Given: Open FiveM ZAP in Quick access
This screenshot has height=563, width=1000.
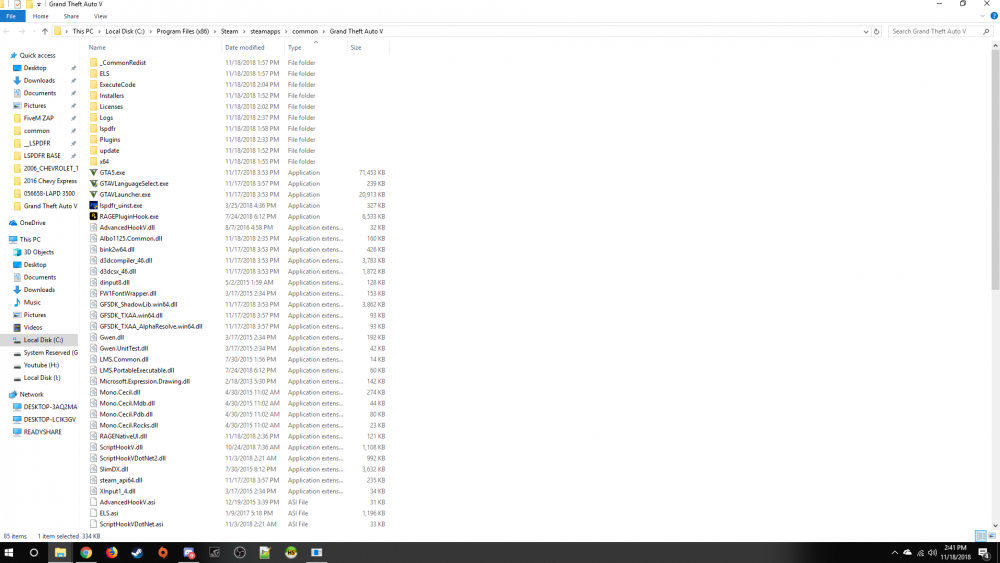Looking at the screenshot, I should [x=38, y=118].
